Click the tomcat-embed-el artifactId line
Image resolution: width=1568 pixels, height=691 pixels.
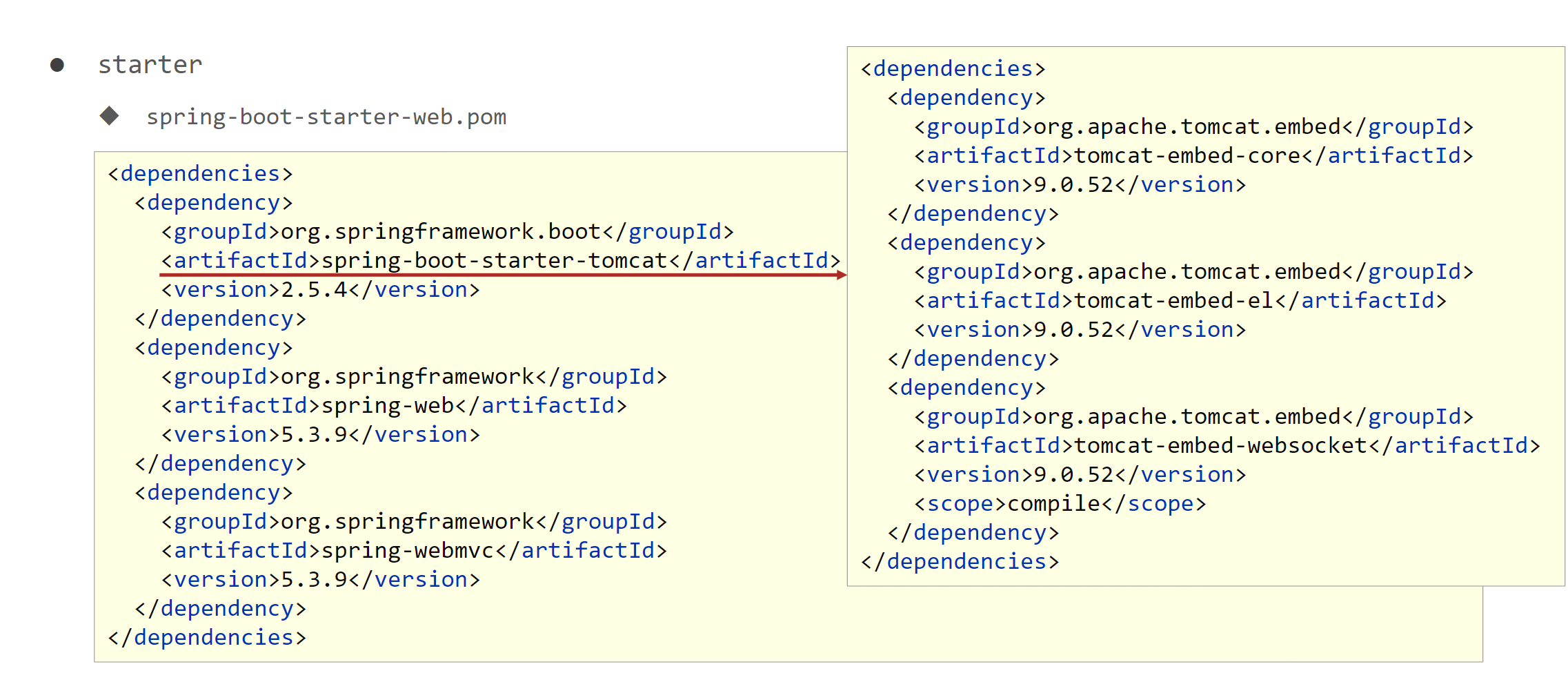(x=1180, y=300)
